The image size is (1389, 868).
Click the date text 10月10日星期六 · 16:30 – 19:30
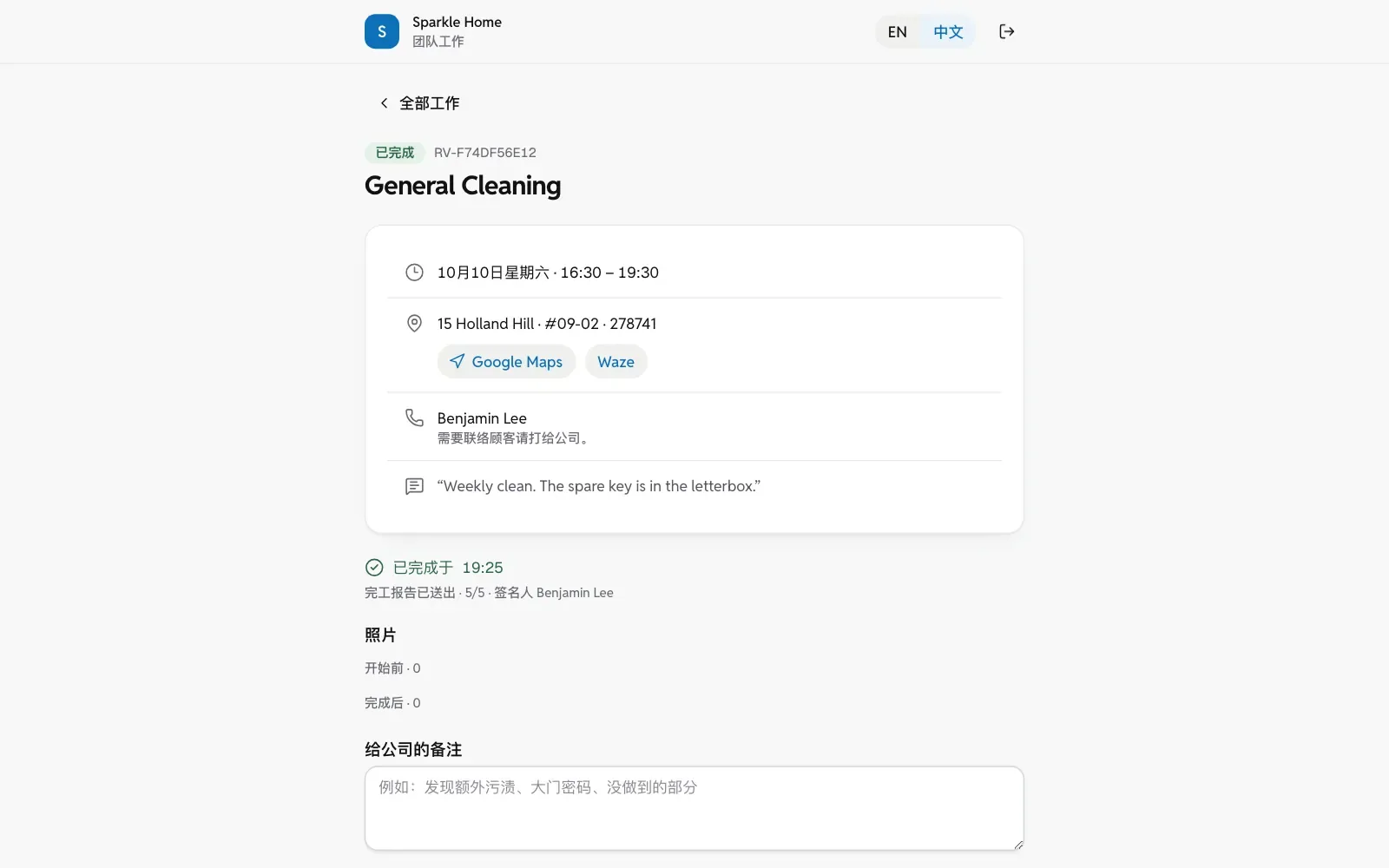[548, 273]
